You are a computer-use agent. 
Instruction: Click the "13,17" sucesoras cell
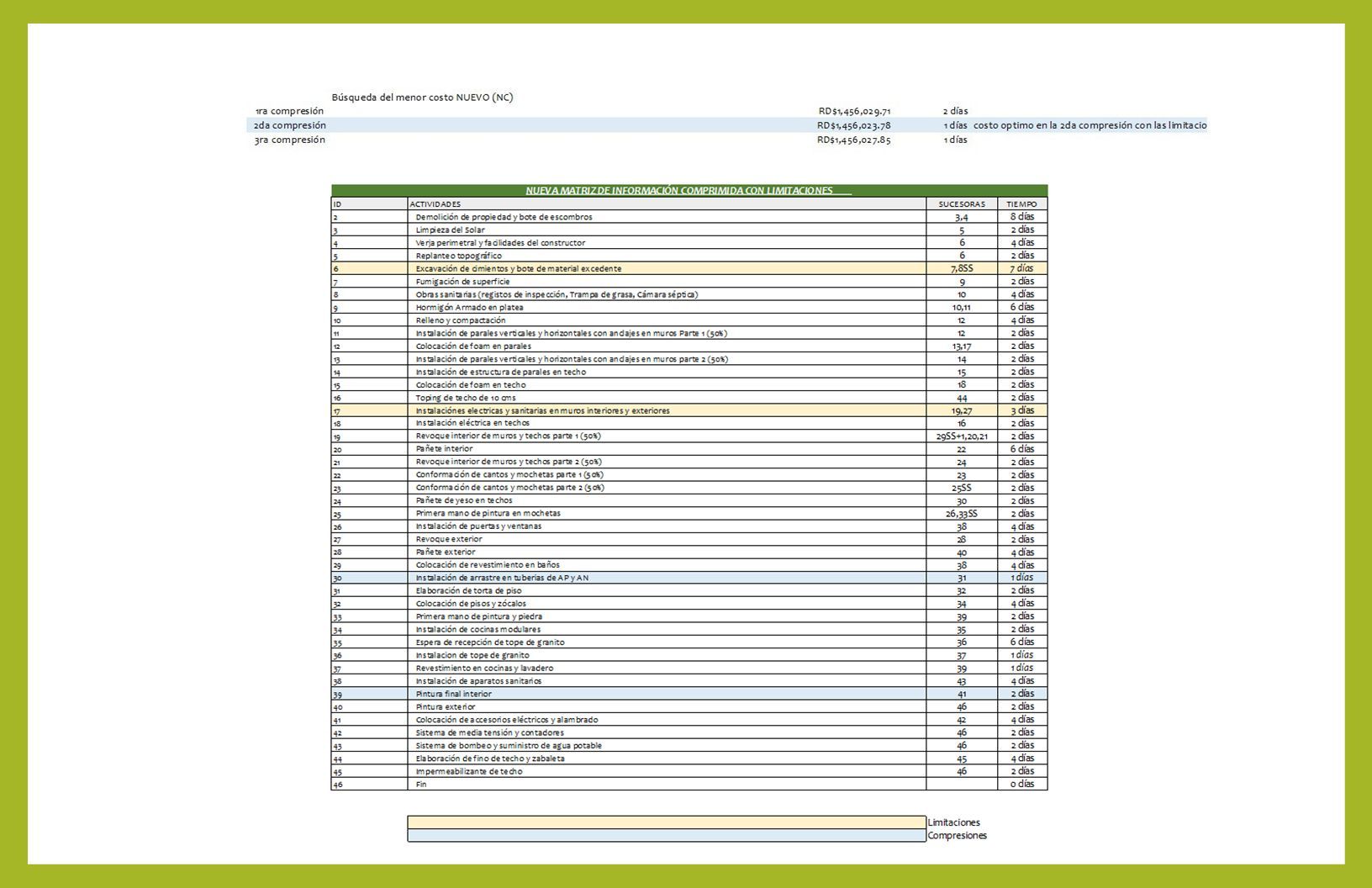(x=962, y=346)
